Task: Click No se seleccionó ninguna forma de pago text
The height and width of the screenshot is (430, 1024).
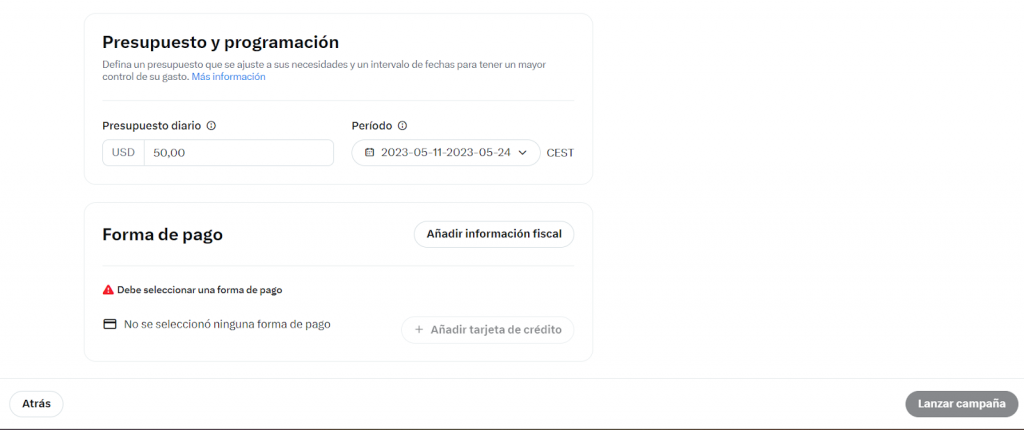Action: pos(227,324)
